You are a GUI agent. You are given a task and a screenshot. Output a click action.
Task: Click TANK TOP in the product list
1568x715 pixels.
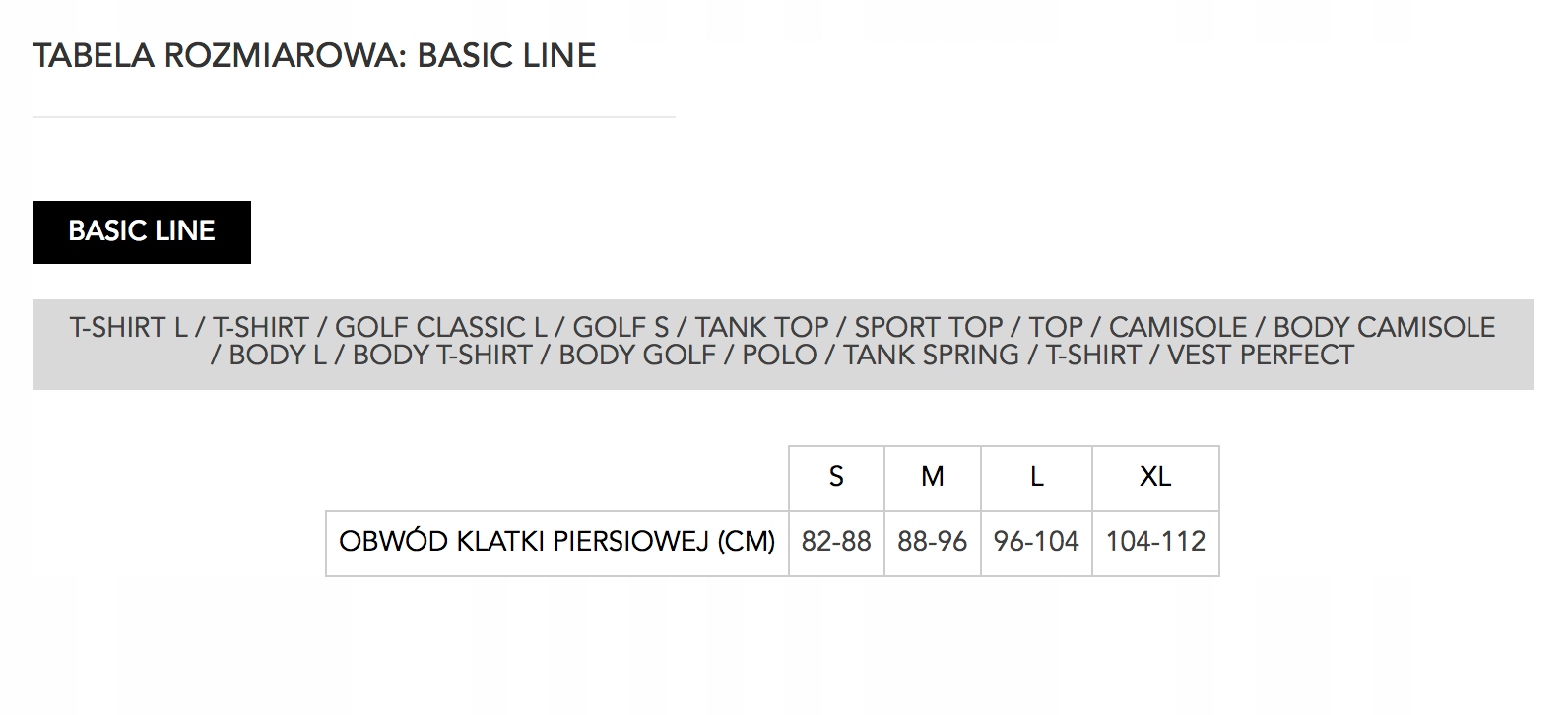761,328
